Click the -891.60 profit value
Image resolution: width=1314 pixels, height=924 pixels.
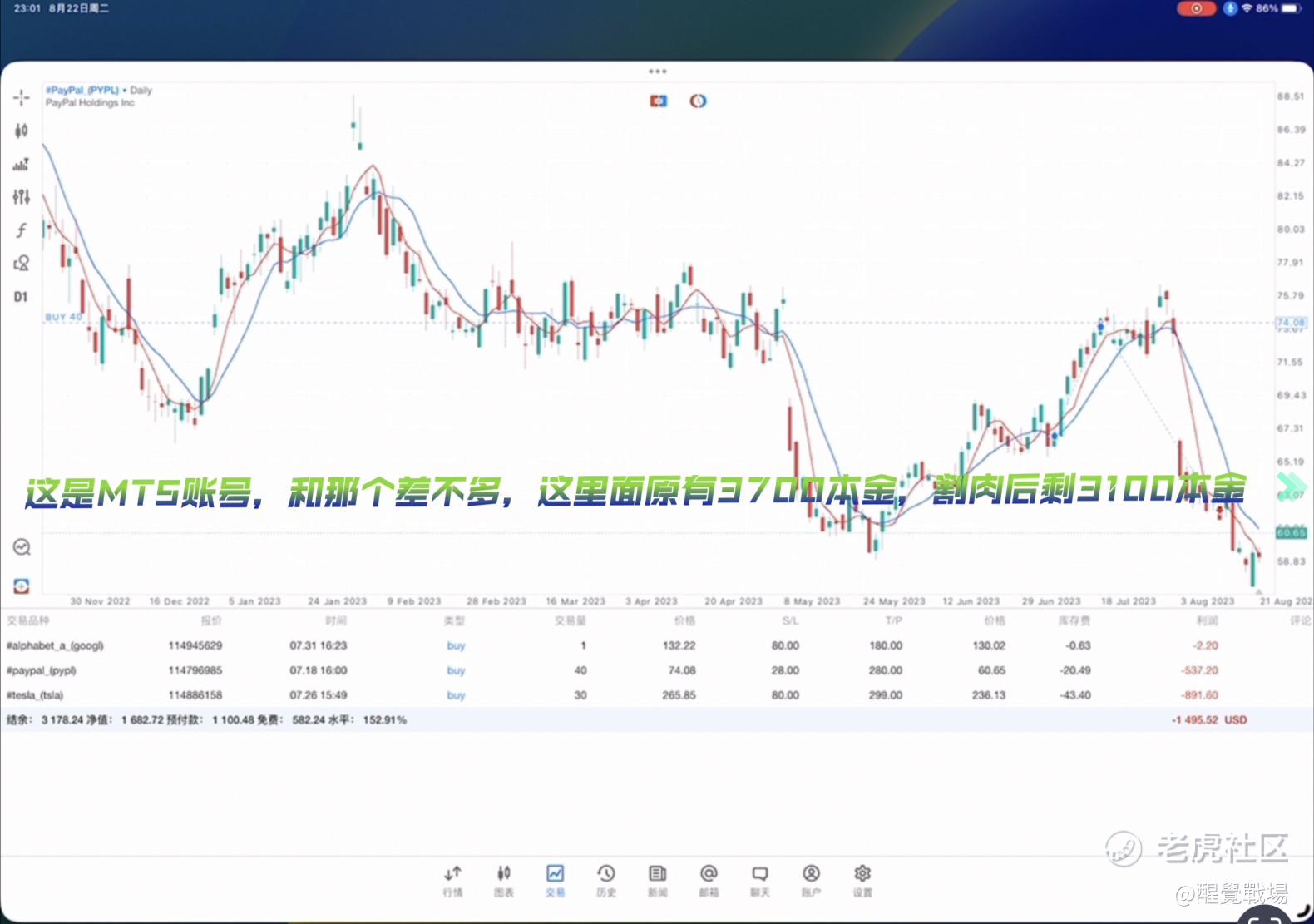pyautogui.click(x=1199, y=695)
